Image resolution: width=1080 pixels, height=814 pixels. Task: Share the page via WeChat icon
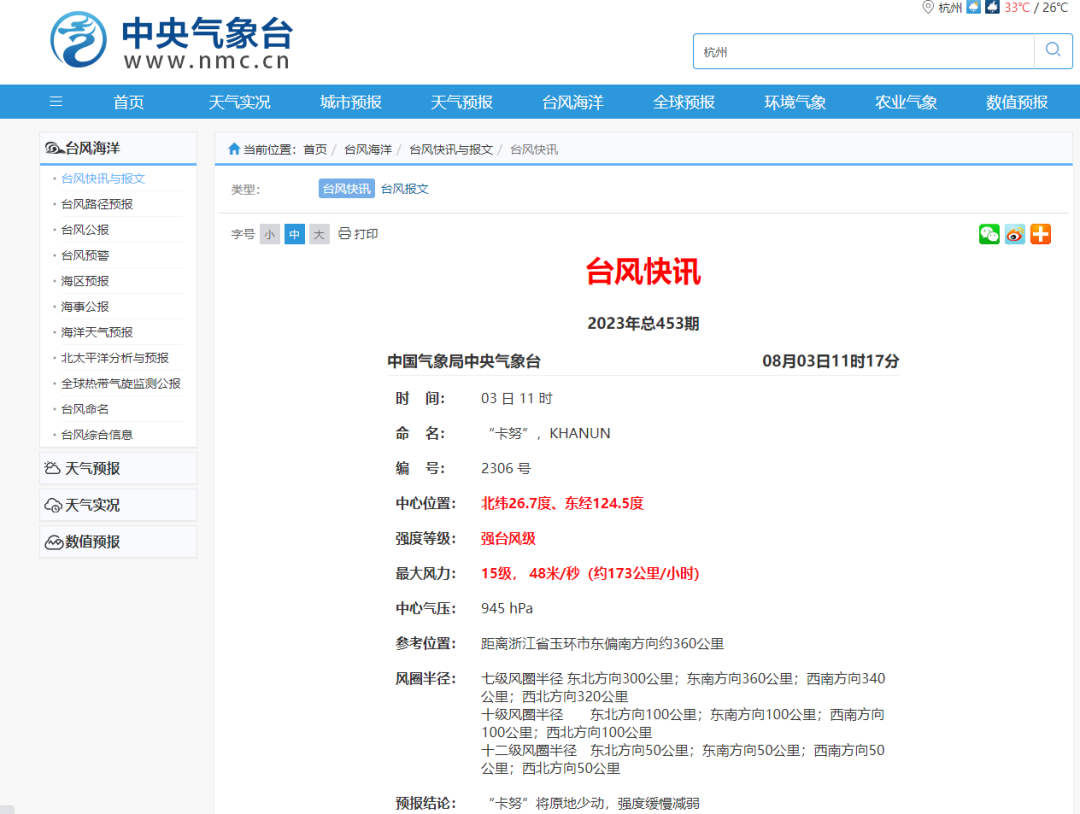[989, 234]
